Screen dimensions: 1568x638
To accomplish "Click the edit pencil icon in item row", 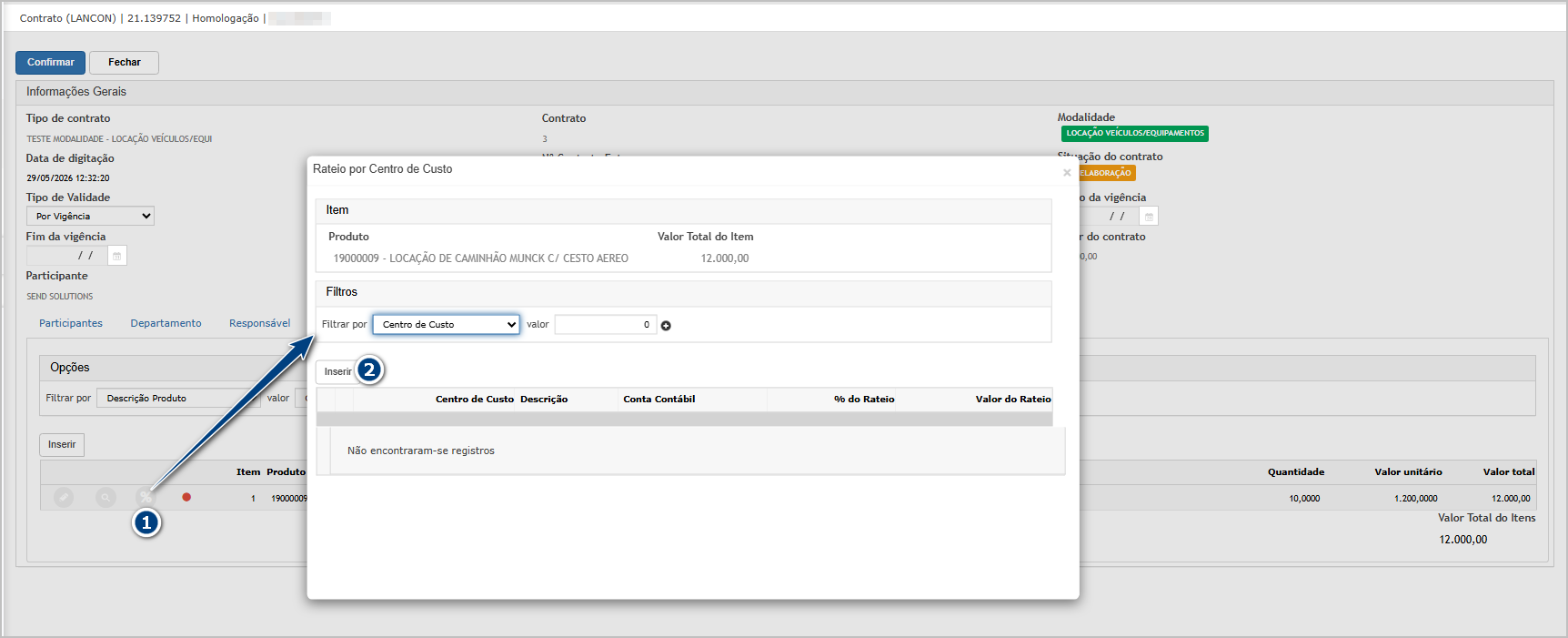I will coord(64,498).
